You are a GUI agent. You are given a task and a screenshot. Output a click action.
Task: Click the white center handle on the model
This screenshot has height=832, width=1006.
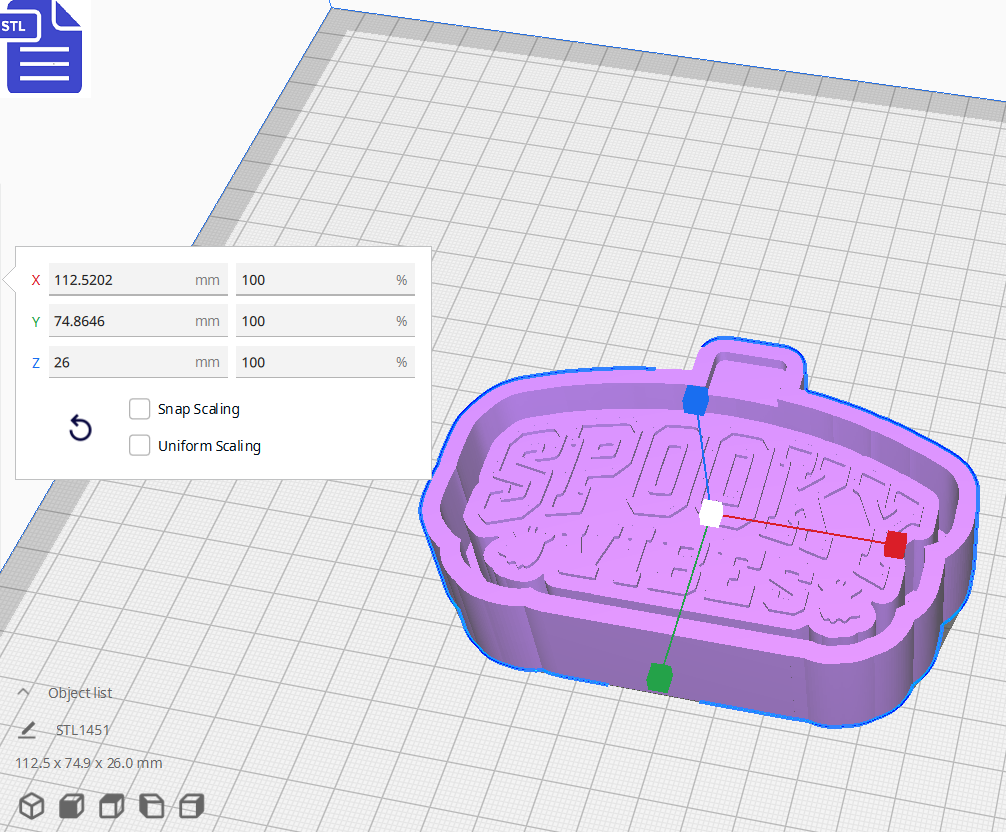click(713, 512)
